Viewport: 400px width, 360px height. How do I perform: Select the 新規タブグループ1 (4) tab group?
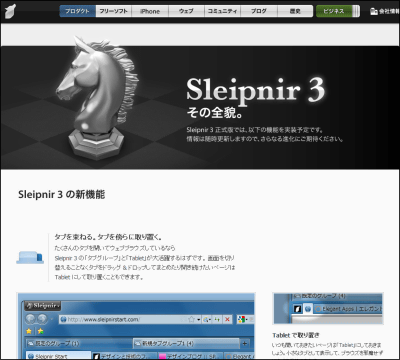[x=186, y=343]
